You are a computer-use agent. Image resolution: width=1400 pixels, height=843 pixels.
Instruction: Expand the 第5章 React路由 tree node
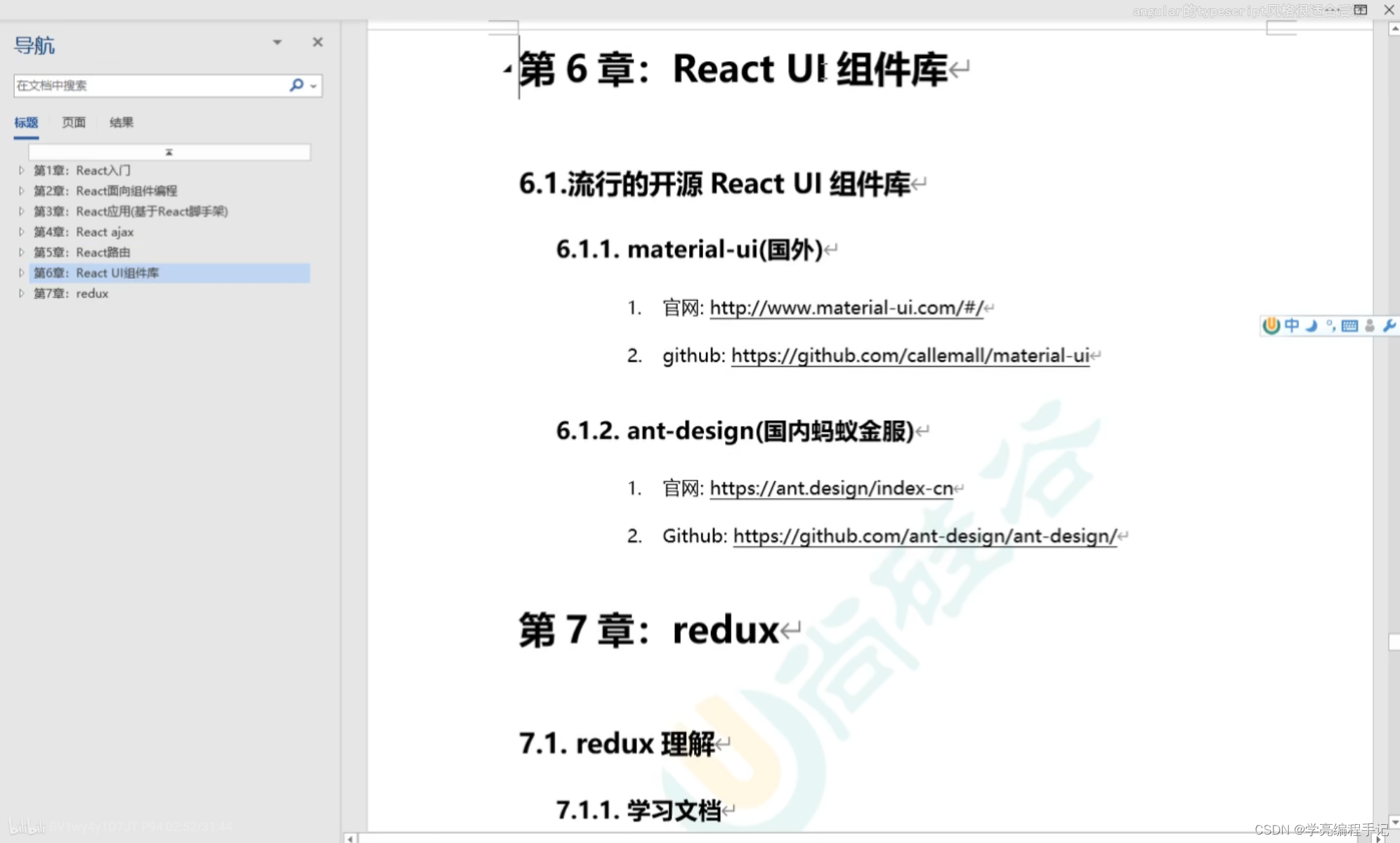pyautogui.click(x=21, y=252)
